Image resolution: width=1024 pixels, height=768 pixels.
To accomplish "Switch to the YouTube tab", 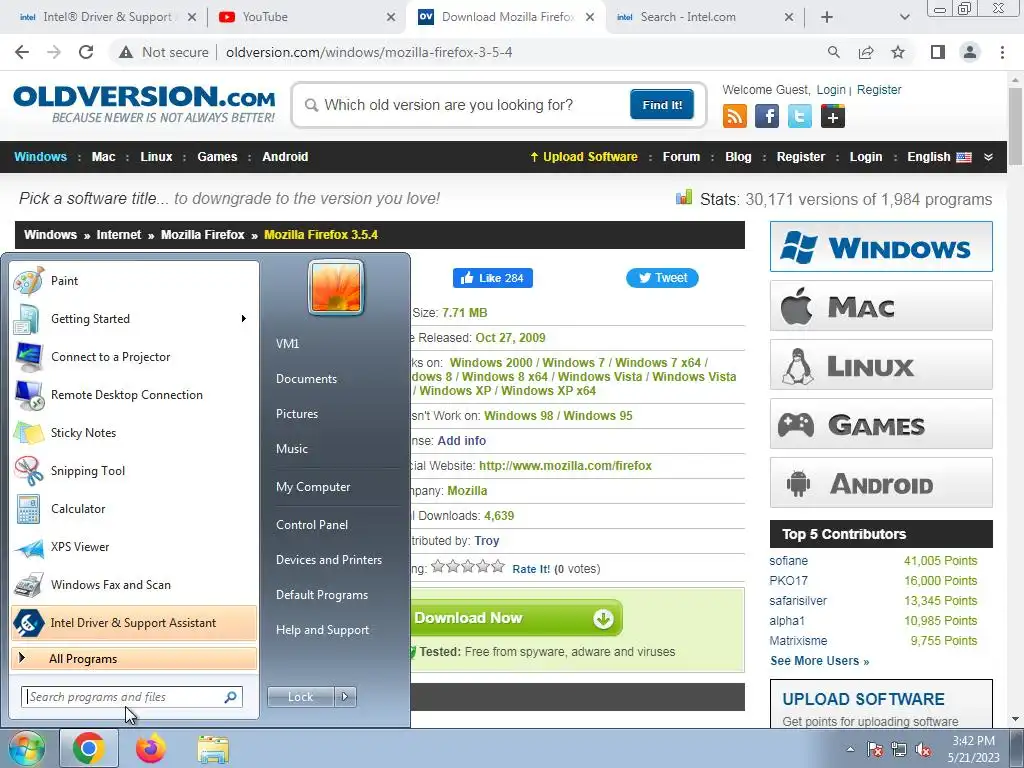I will (307, 17).
